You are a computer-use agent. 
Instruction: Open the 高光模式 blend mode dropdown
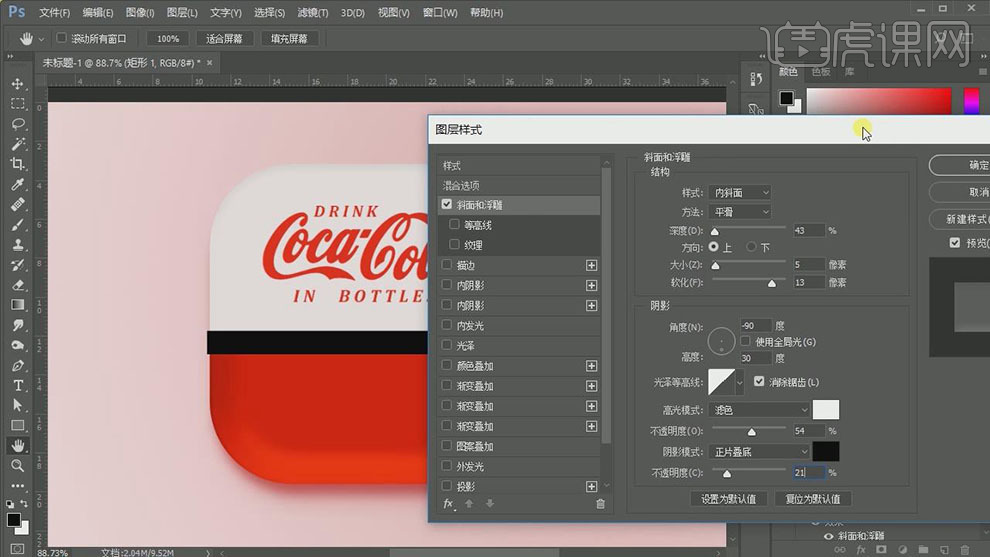(x=759, y=409)
